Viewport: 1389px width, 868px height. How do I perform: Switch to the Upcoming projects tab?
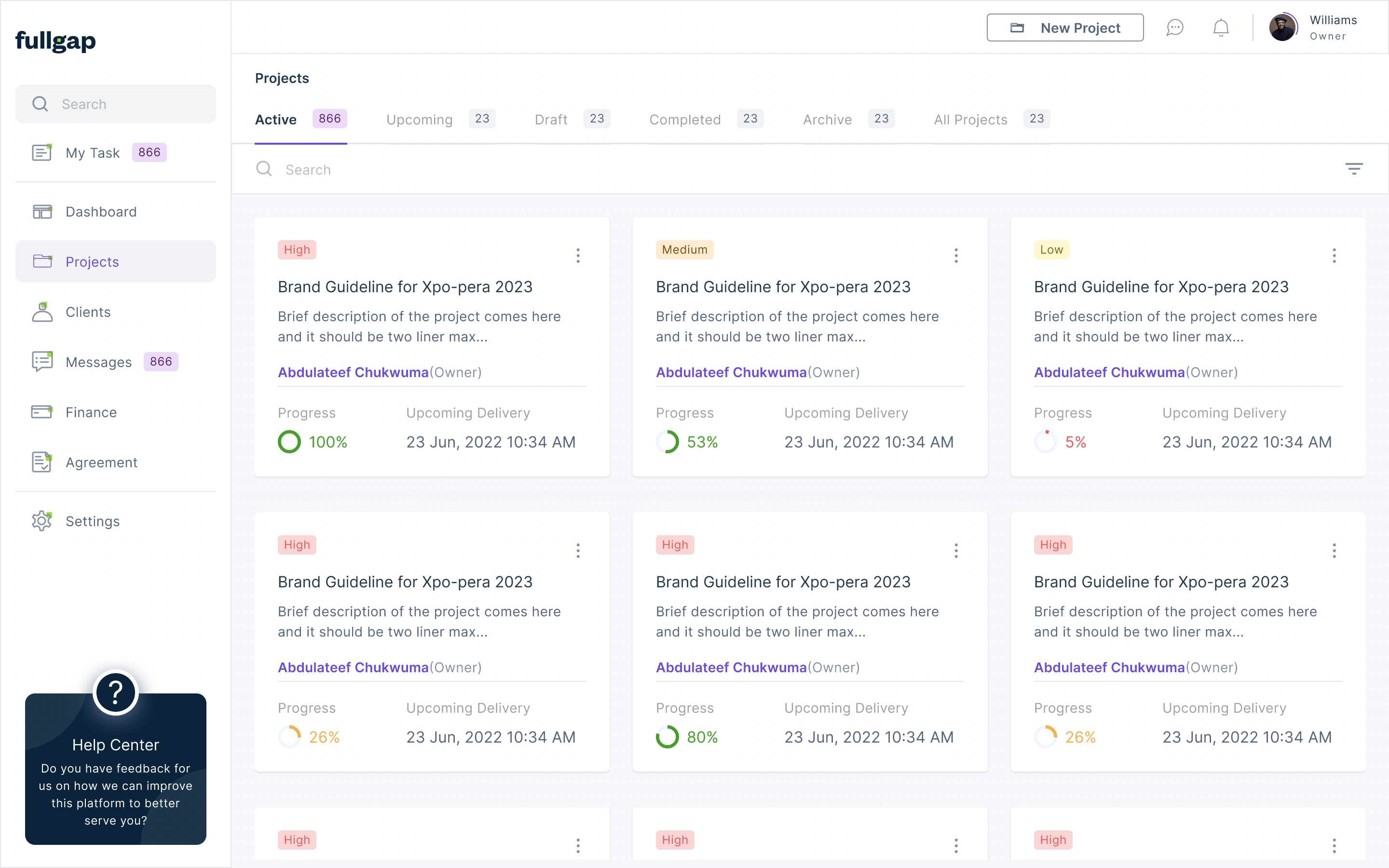click(x=441, y=120)
